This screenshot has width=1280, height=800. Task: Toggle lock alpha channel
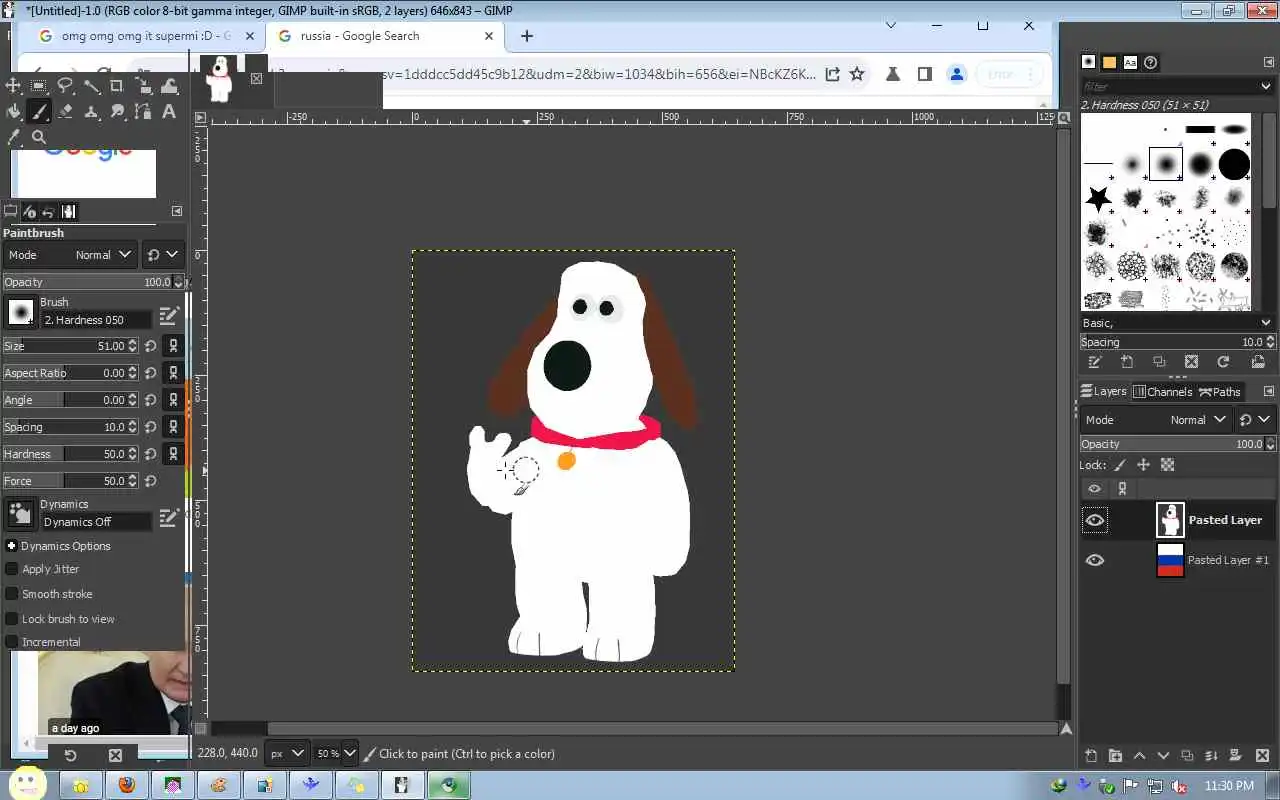click(x=1167, y=465)
